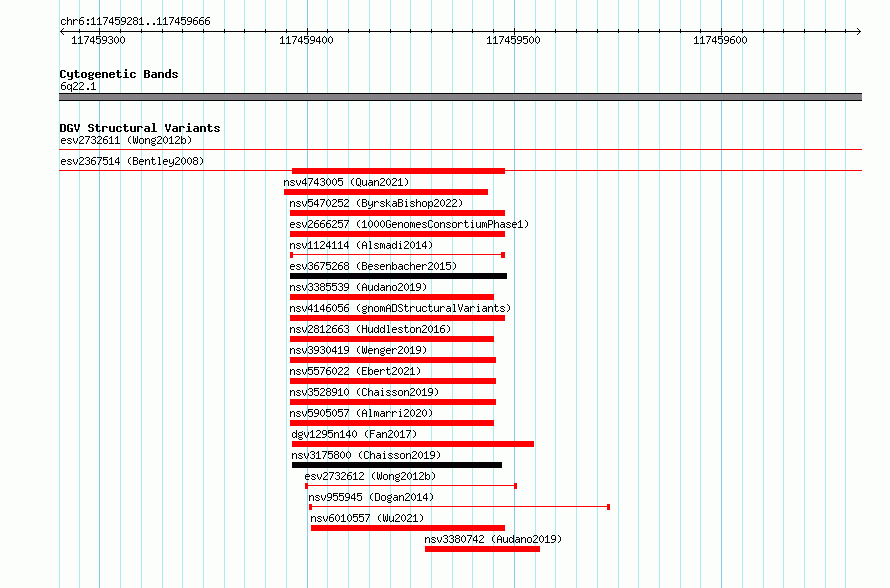Click ruler position 117459600

[721, 40]
